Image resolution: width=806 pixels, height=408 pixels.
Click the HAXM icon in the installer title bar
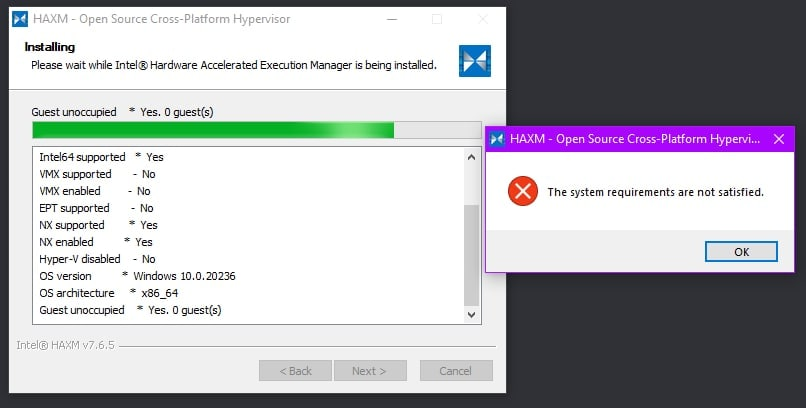[20, 19]
